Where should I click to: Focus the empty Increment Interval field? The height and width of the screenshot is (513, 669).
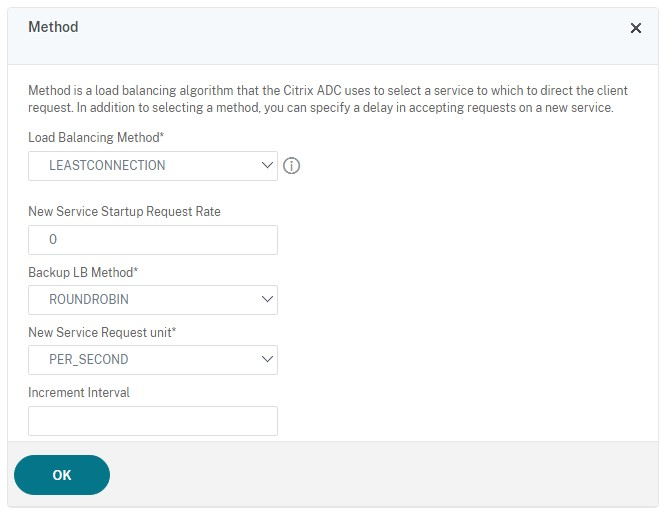coord(153,421)
